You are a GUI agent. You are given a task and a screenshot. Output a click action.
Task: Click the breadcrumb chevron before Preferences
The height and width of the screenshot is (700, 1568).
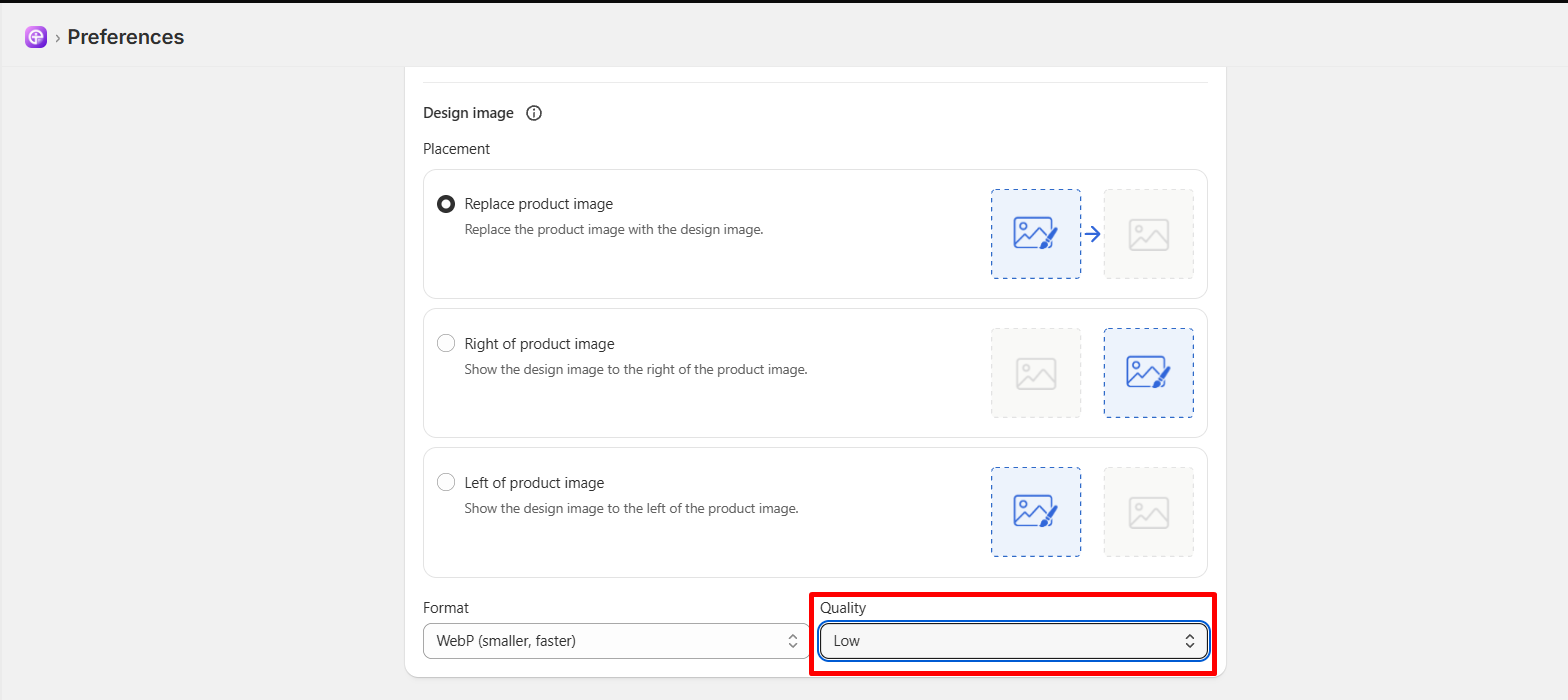tap(57, 38)
